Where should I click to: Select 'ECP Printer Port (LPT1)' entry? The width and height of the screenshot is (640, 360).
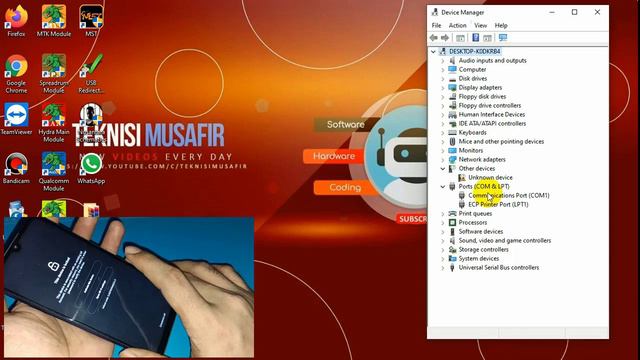498,204
